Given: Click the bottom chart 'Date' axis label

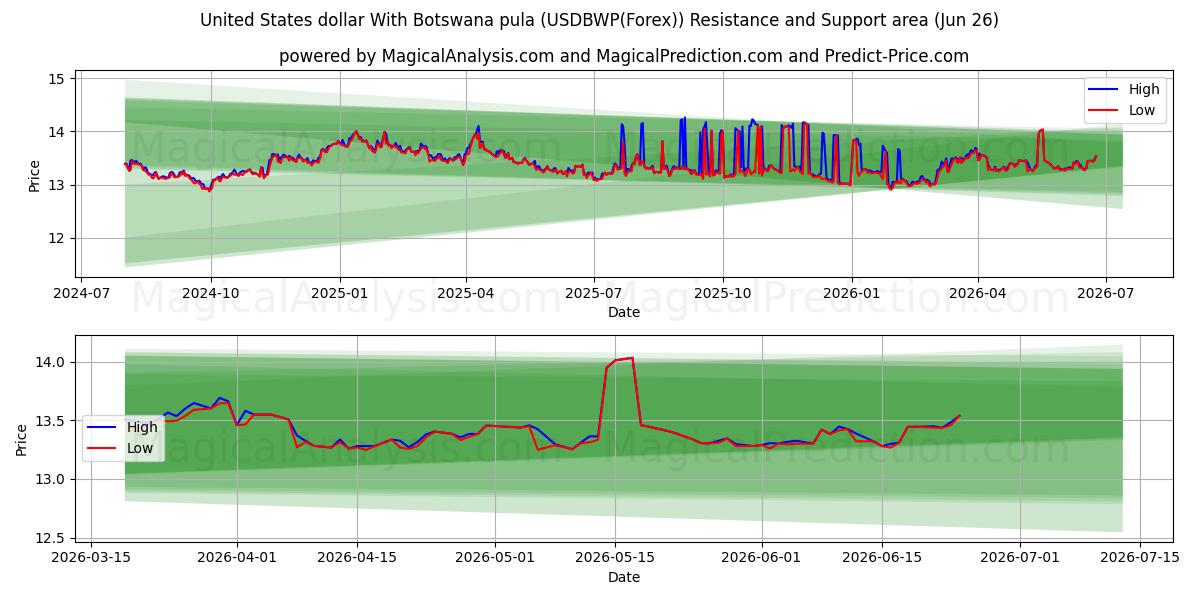Looking at the screenshot, I should click(624, 577).
